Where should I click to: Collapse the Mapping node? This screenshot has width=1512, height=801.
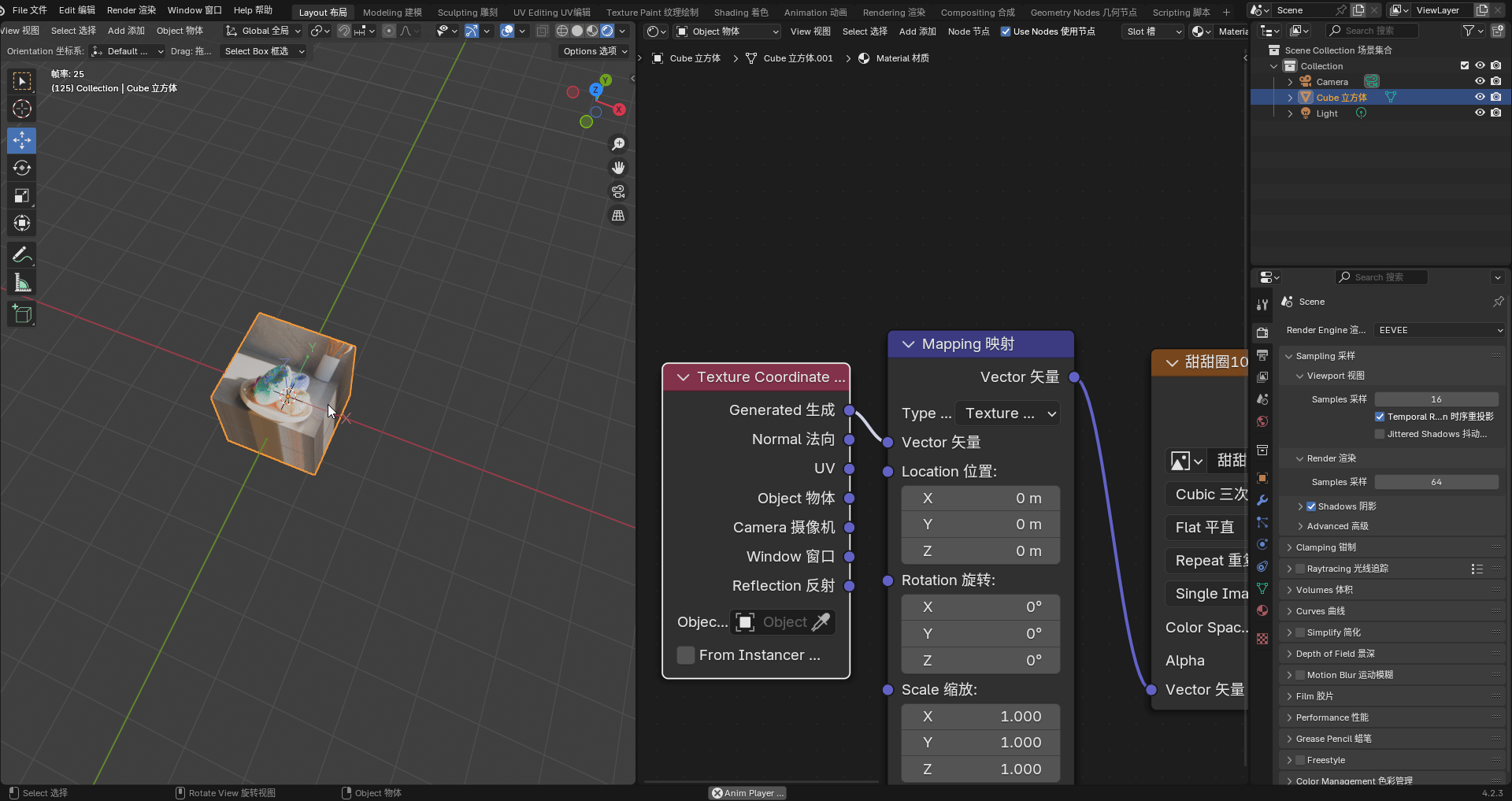tap(908, 344)
